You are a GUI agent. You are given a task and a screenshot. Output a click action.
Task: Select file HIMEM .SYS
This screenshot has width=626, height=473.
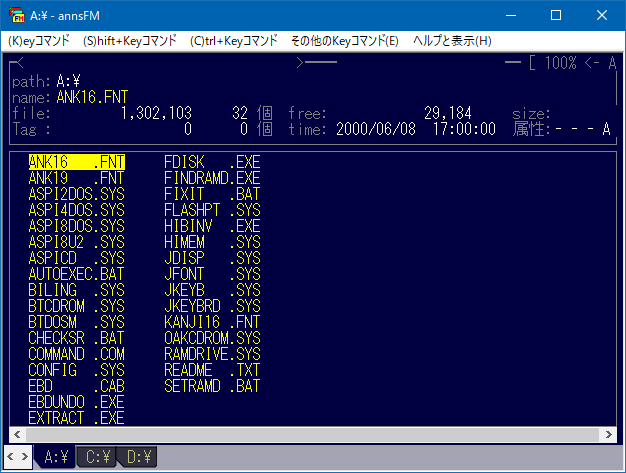click(212, 242)
